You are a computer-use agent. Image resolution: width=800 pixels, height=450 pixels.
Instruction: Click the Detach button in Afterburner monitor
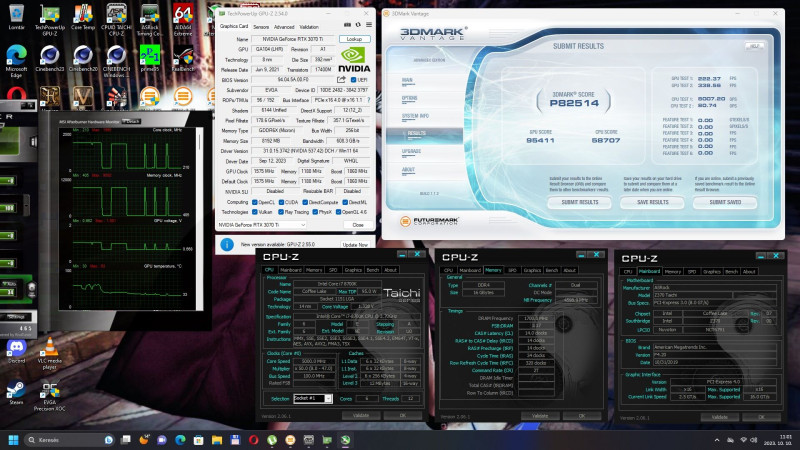(x=131, y=121)
